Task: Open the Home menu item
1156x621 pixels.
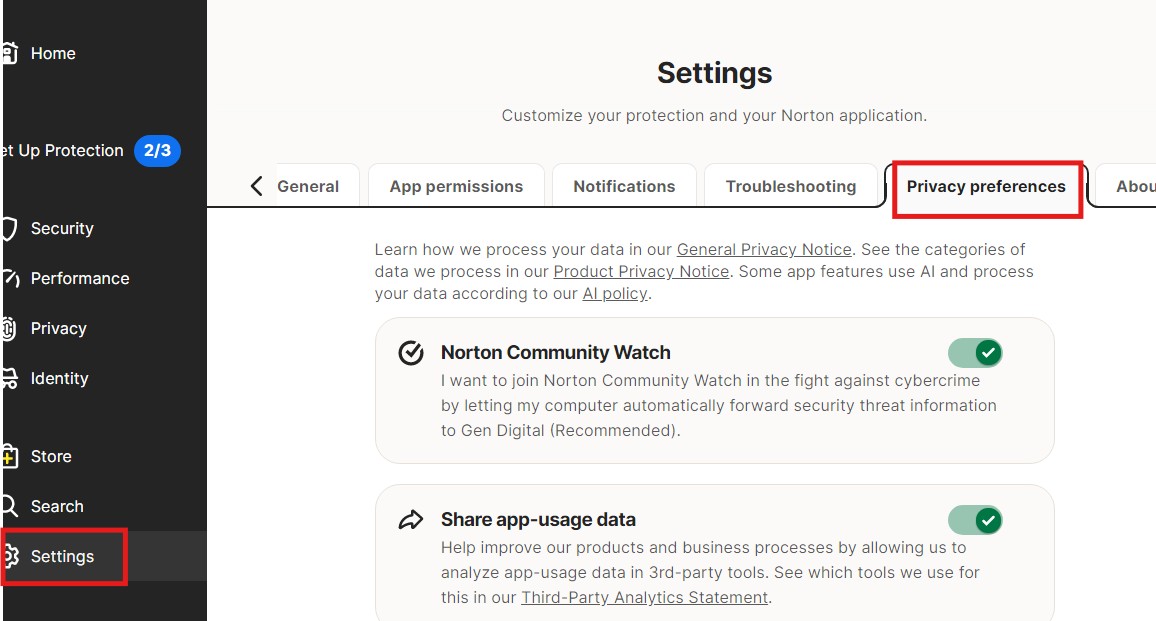Action: pos(53,53)
